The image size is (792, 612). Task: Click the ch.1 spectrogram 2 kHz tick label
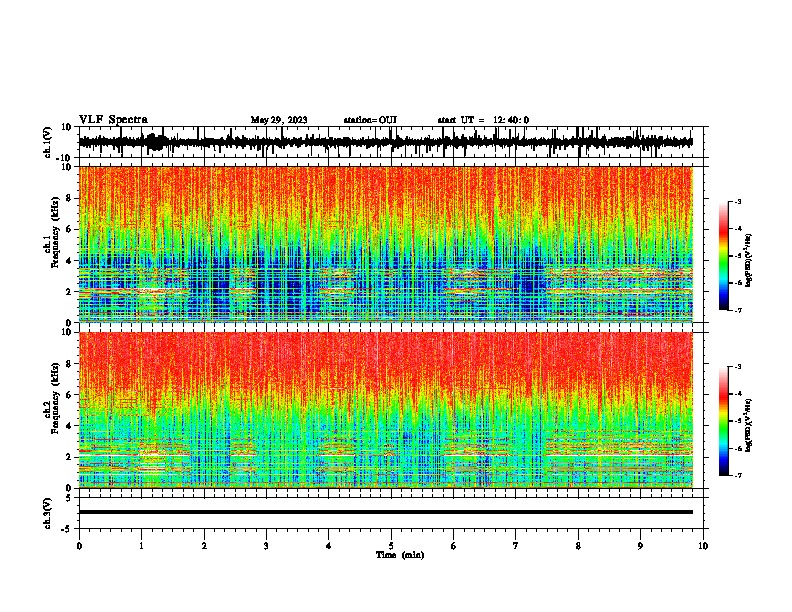tap(69, 292)
